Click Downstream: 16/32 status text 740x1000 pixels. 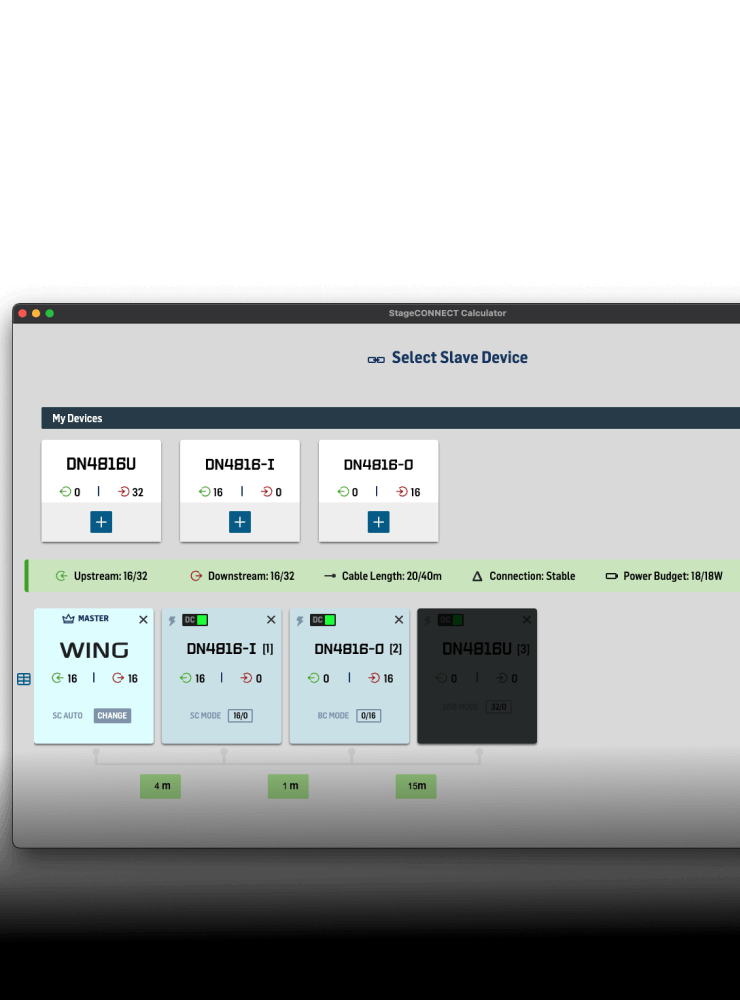251,576
